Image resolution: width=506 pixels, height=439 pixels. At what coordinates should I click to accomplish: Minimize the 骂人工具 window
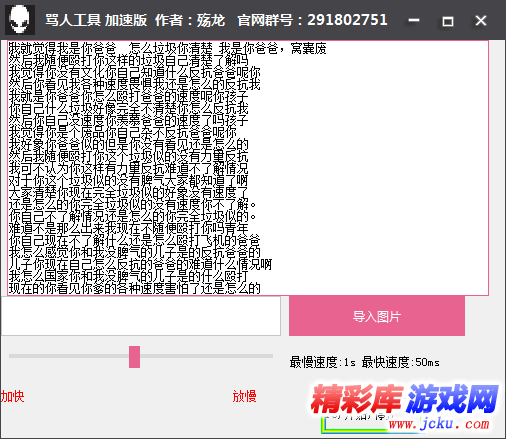point(414,21)
